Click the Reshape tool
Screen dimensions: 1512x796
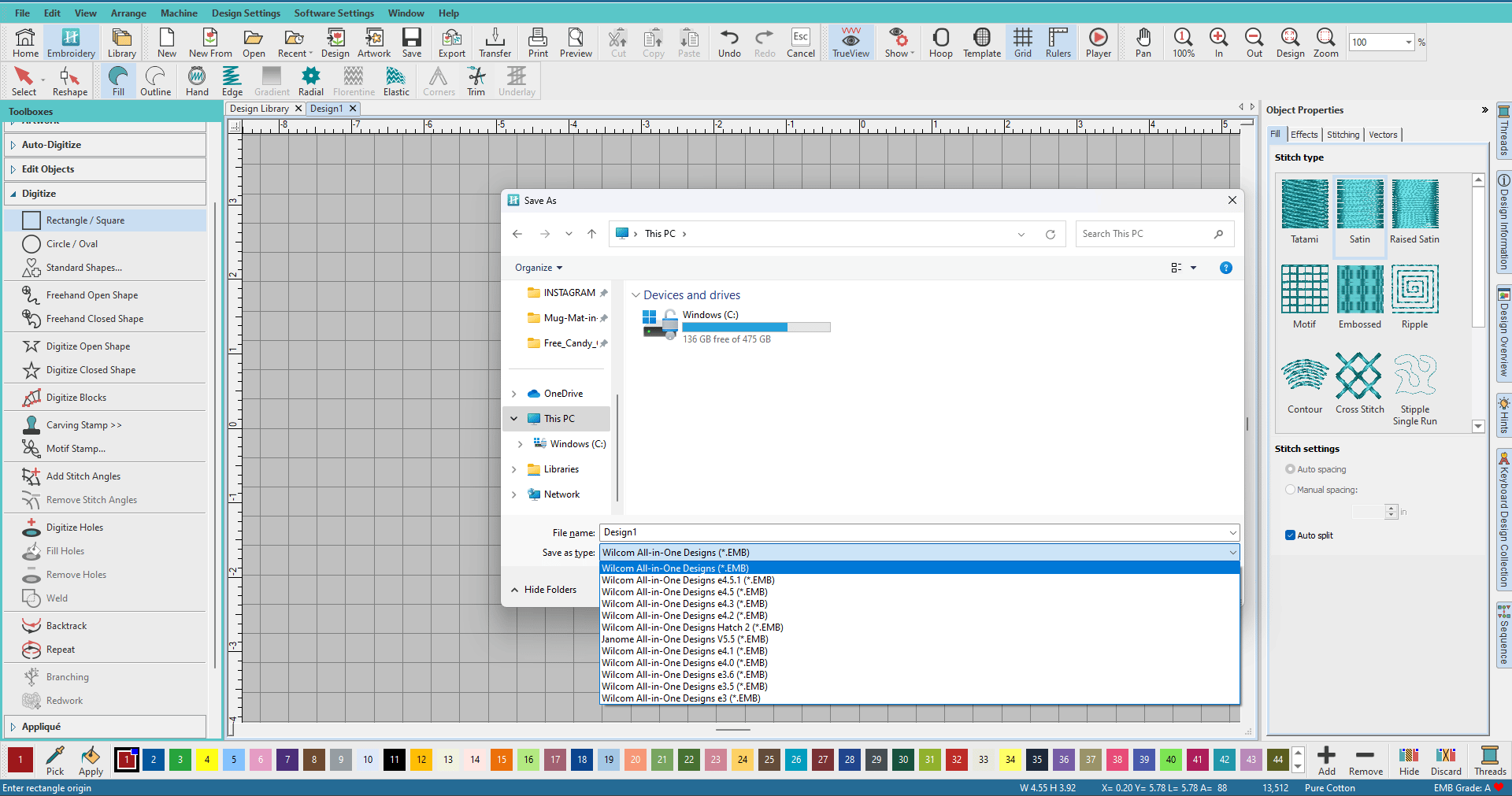click(x=70, y=81)
